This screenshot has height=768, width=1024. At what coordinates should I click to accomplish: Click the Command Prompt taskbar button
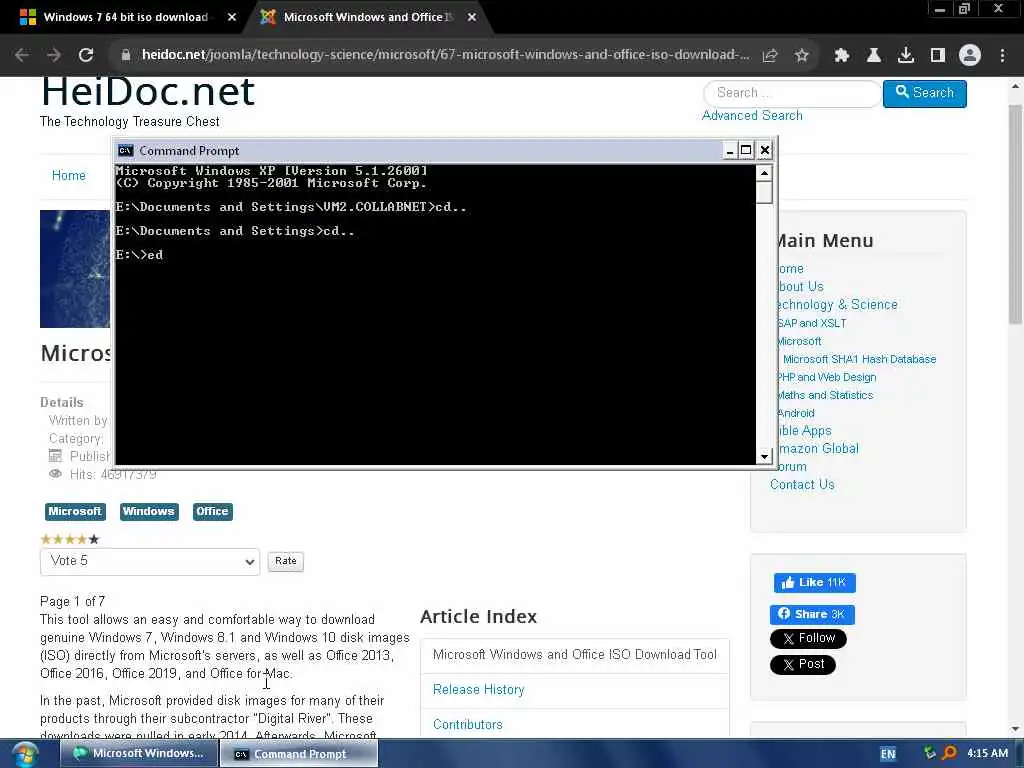[x=299, y=754]
